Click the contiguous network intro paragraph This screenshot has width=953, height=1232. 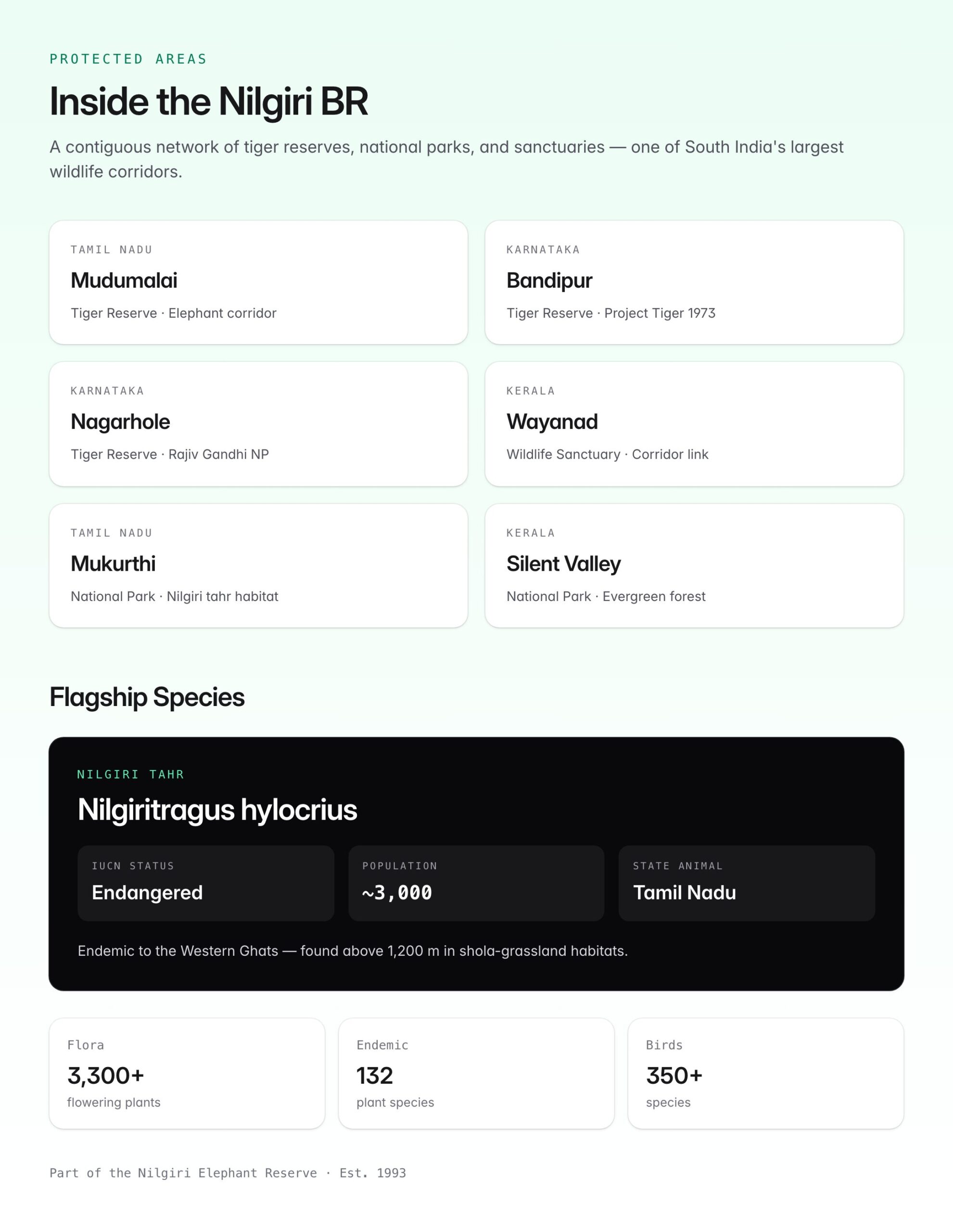446,159
